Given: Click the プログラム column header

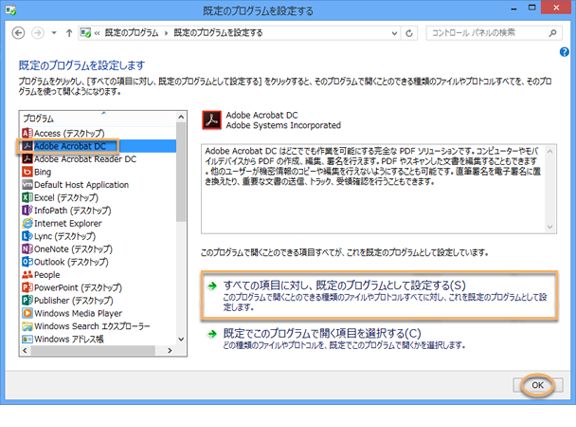Looking at the screenshot, I should click(x=98, y=119).
